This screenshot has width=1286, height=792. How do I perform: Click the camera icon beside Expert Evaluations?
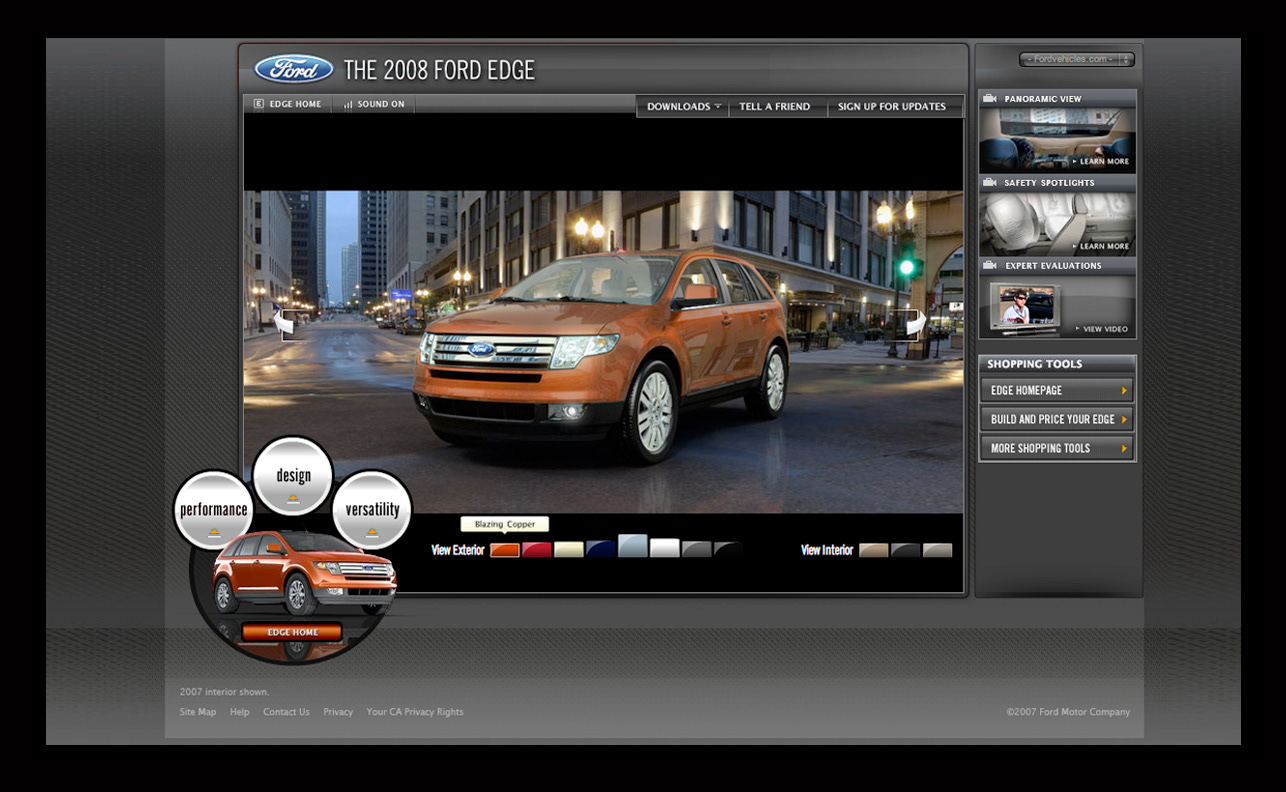[990, 266]
